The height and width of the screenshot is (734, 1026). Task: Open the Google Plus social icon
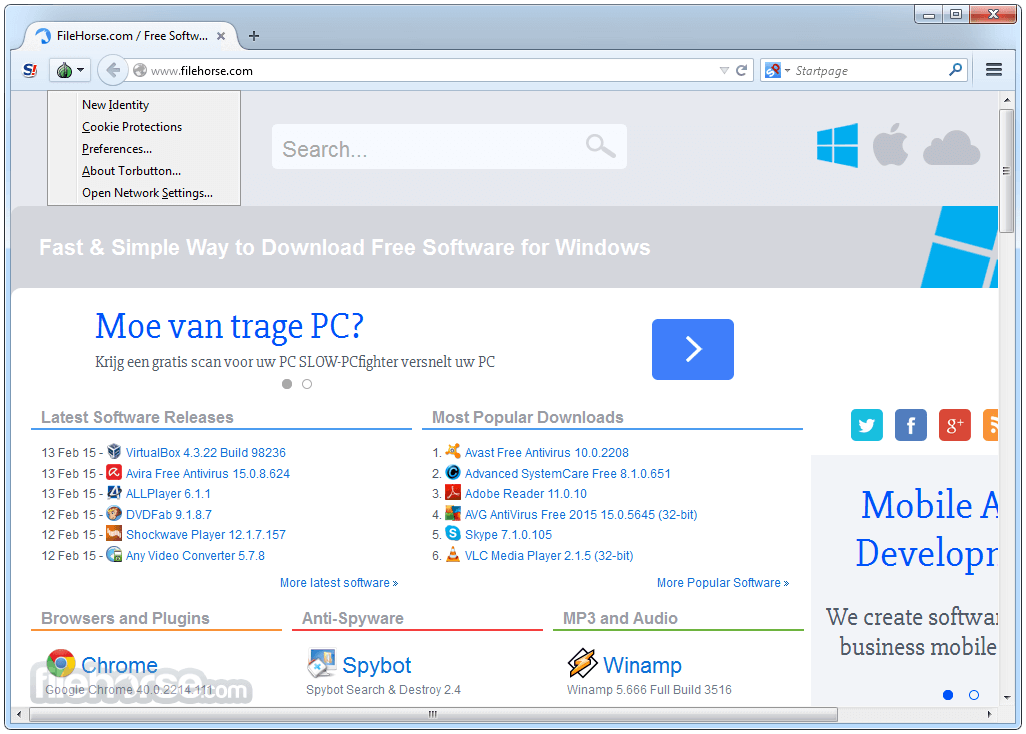coord(954,425)
